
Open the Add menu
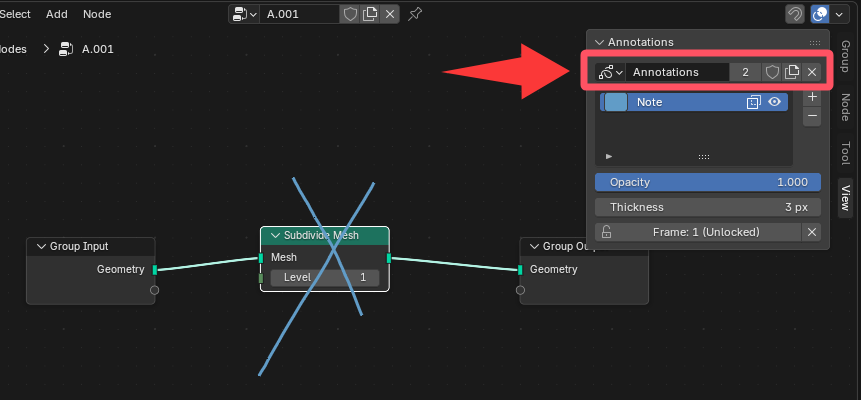tap(57, 14)
